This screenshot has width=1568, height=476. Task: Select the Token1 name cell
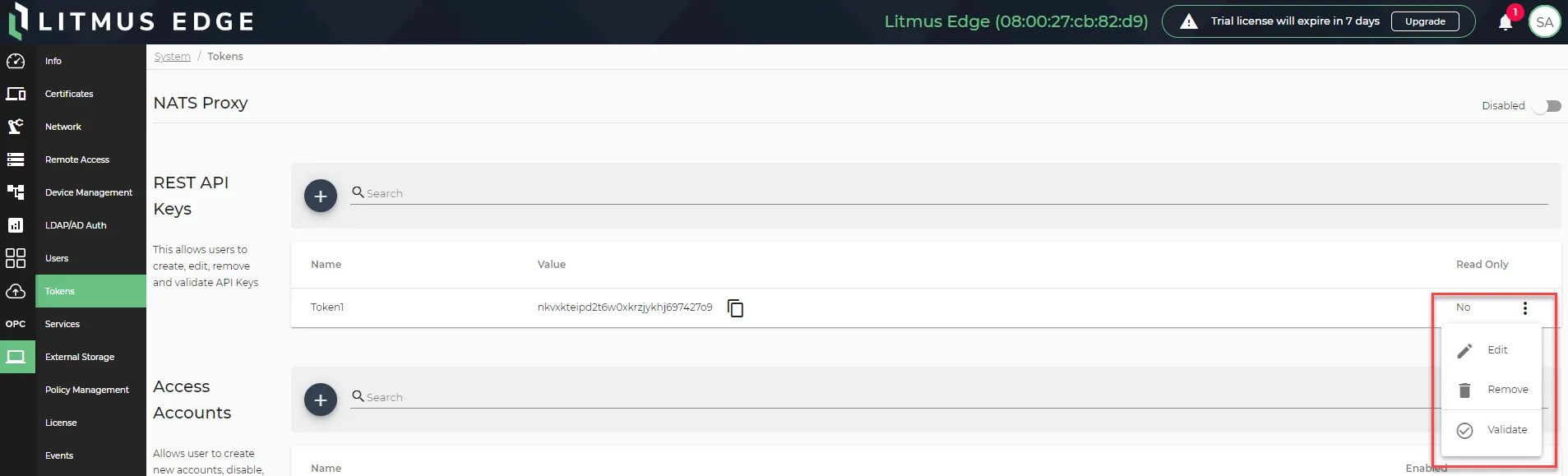click(x=327, y=307)
